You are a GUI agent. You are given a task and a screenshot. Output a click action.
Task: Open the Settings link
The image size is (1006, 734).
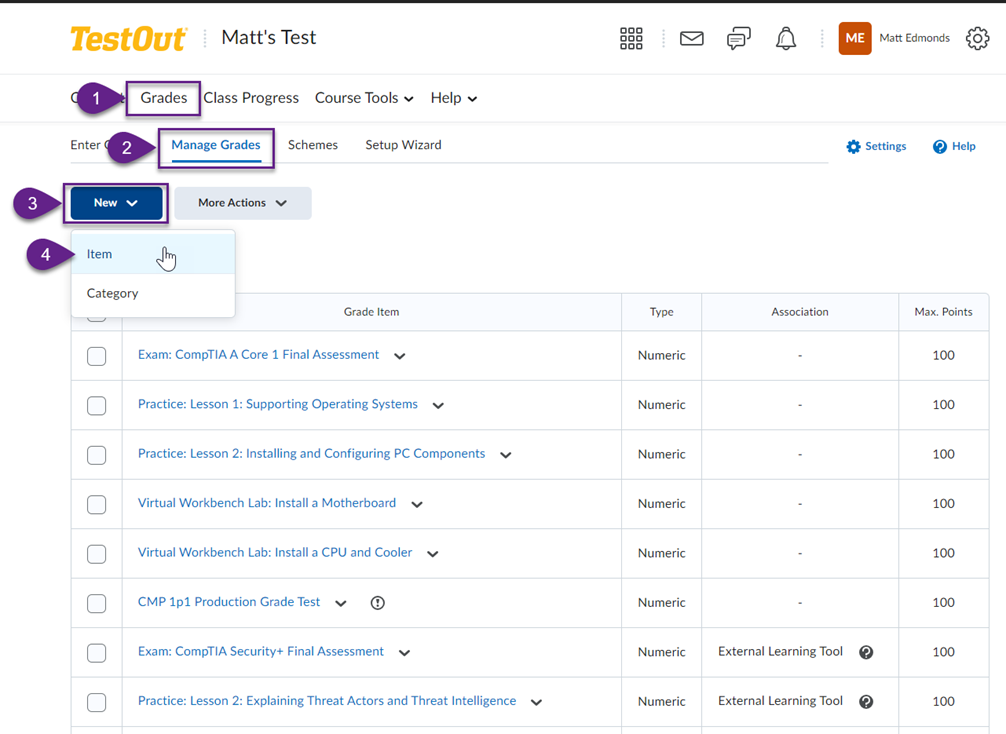pyautogui.click(x=876, y=146)
